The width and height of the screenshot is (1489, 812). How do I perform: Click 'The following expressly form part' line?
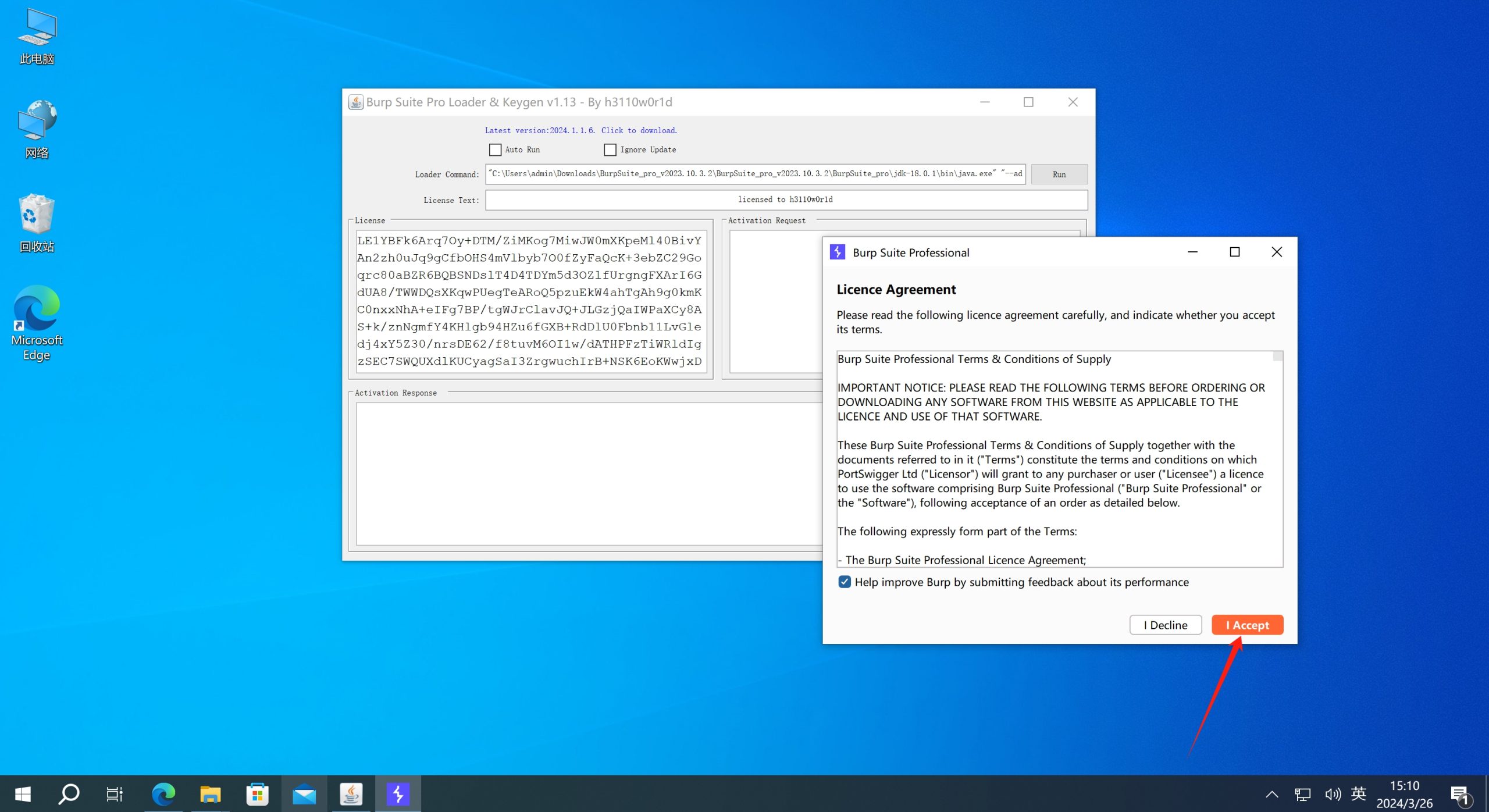pyautogui.click(x=957, y=531)
